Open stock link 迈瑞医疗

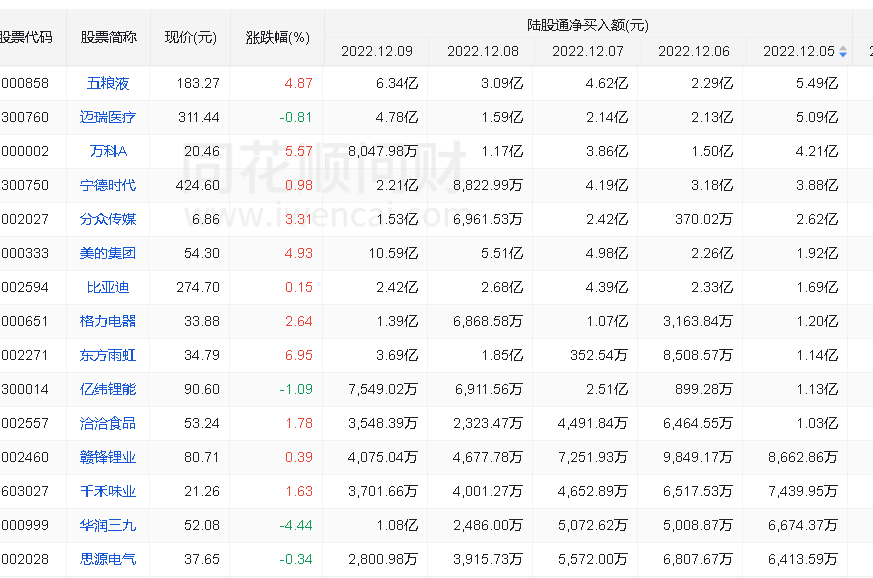[108, 117]
